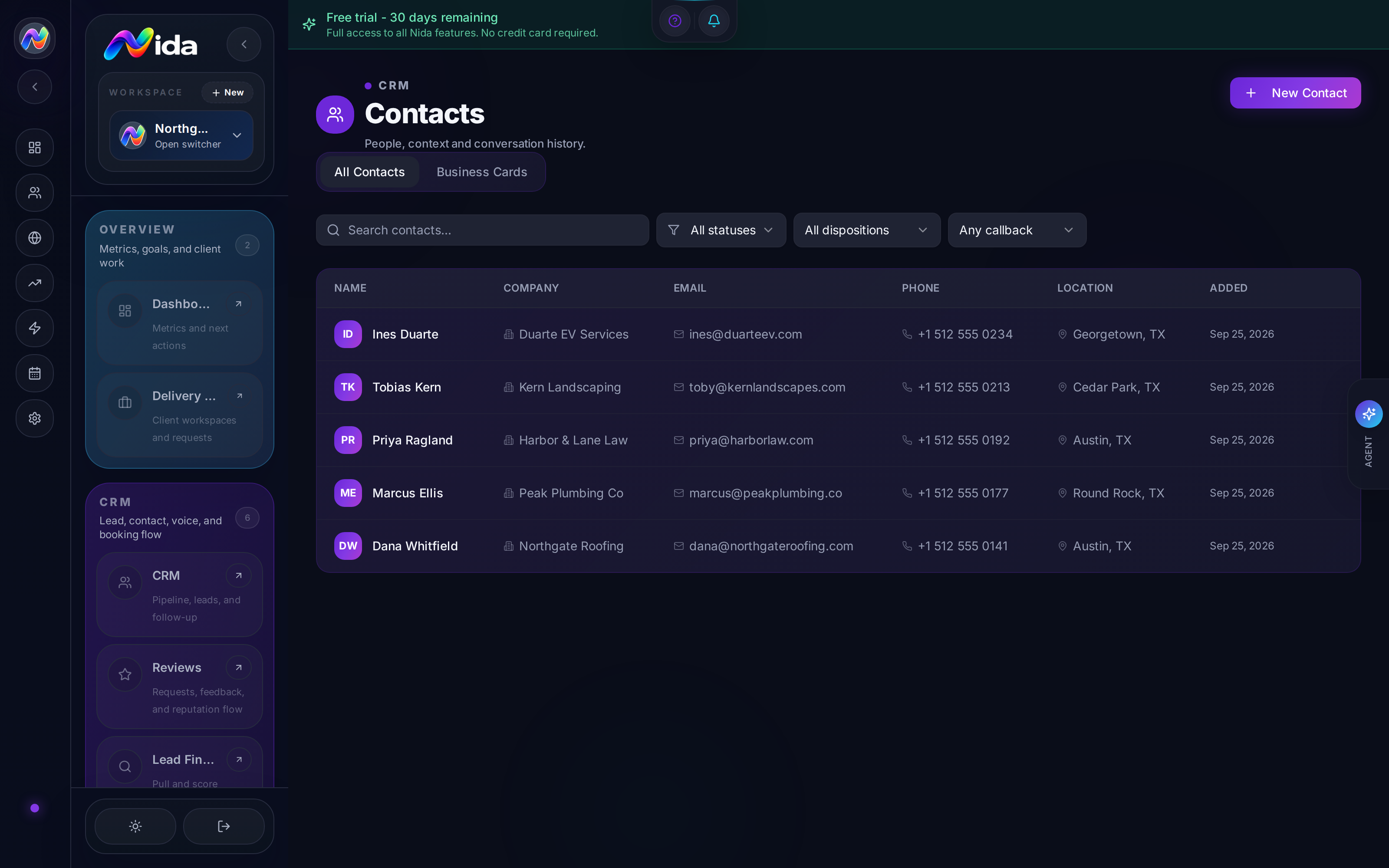Expand the Any callback dropdown
The image size is (1389, 868).
[1017, 230]
